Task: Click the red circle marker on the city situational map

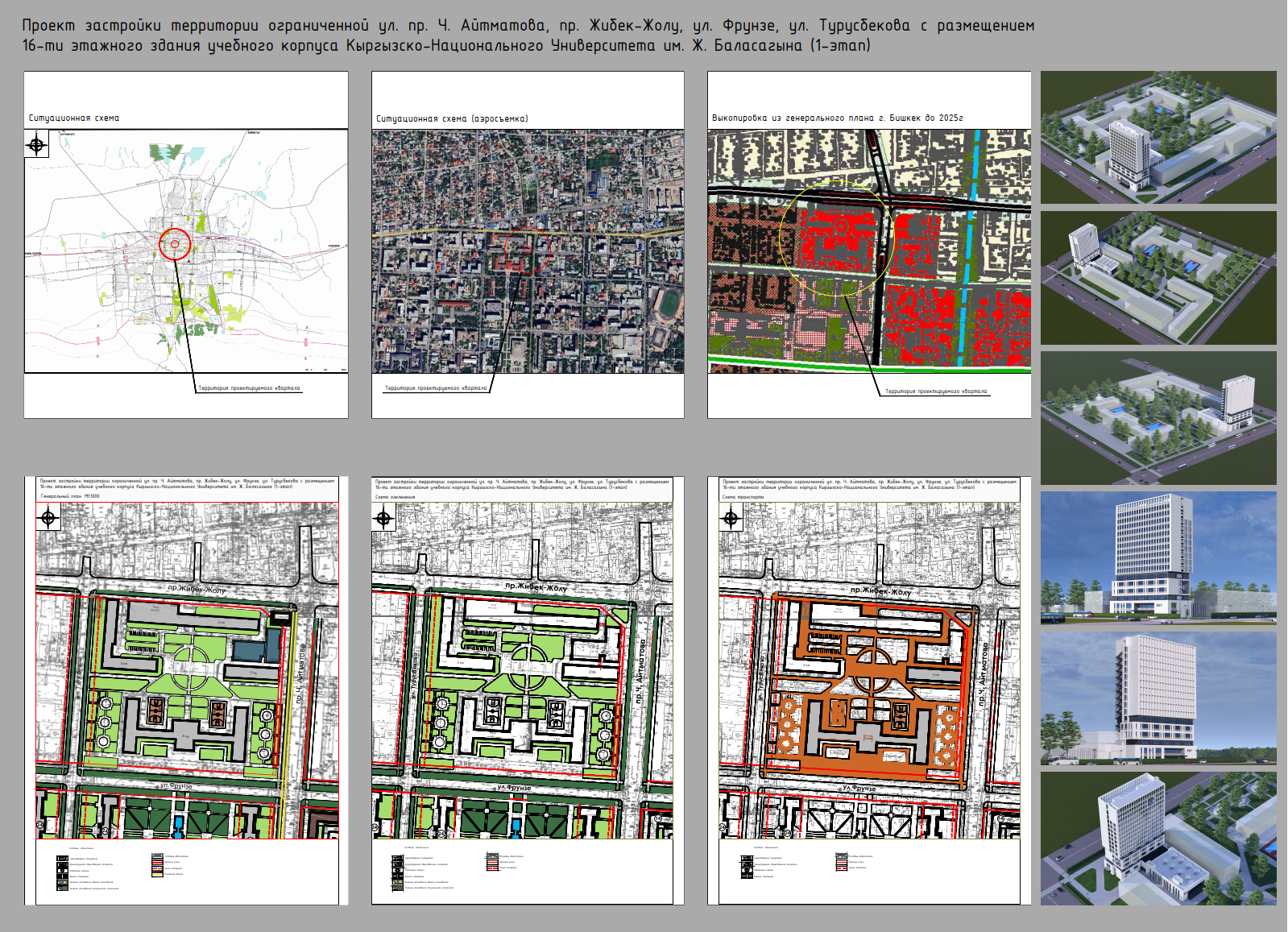Action: click(174, 243)
